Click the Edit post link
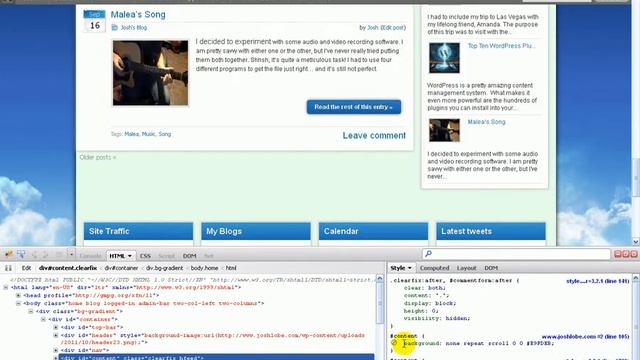Viewport: 640px width, 360px height. [x=393, y=27]
